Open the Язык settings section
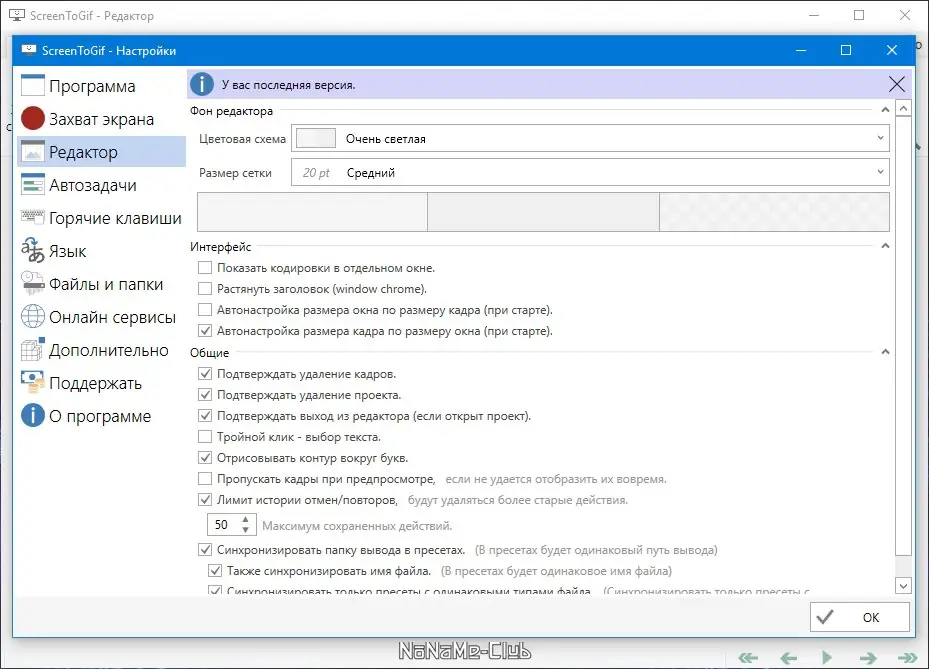Image resolution: width=929 pixels, height=669 pixels. 101,251
